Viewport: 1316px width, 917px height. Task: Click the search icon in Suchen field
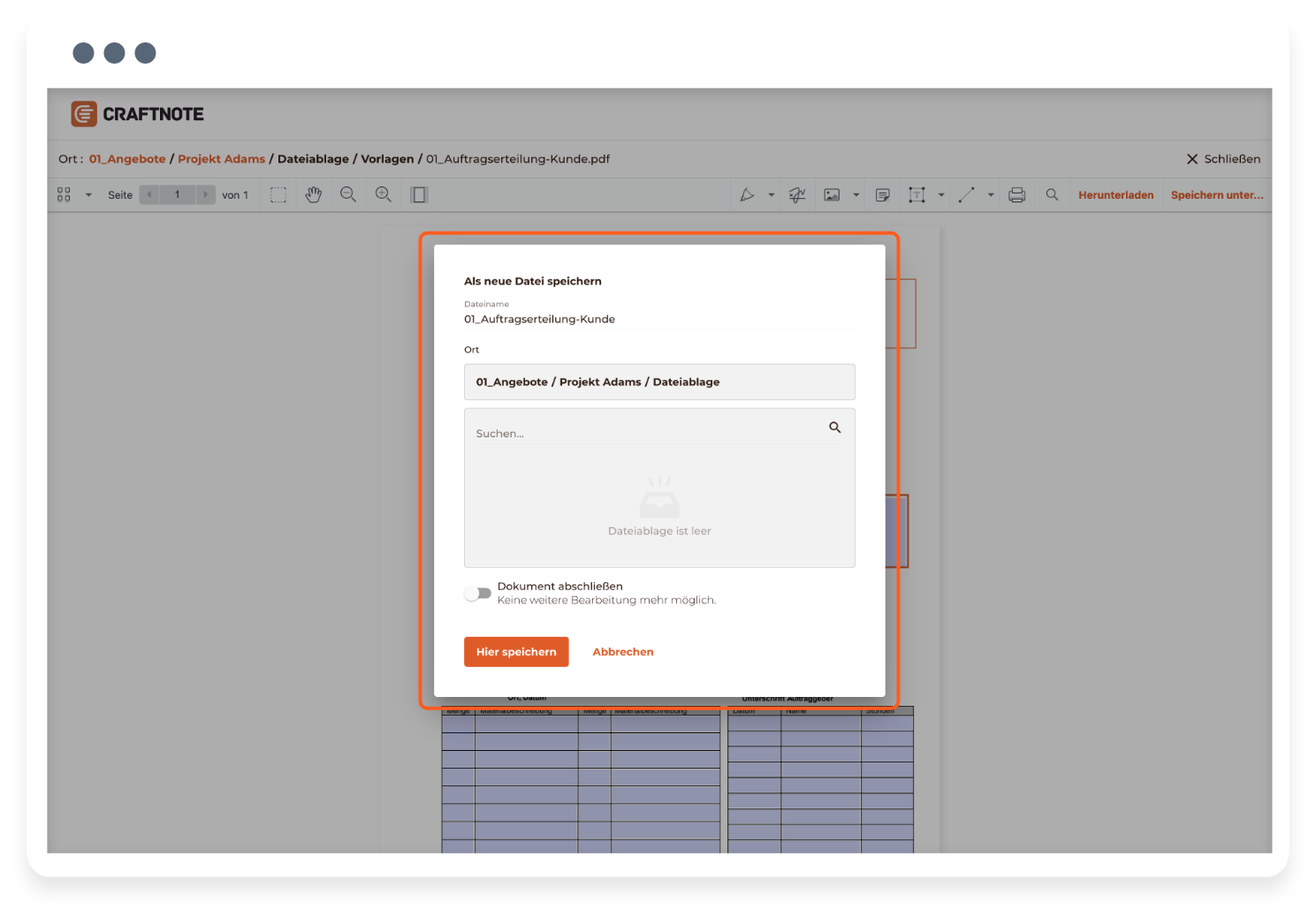pos(834,428)
